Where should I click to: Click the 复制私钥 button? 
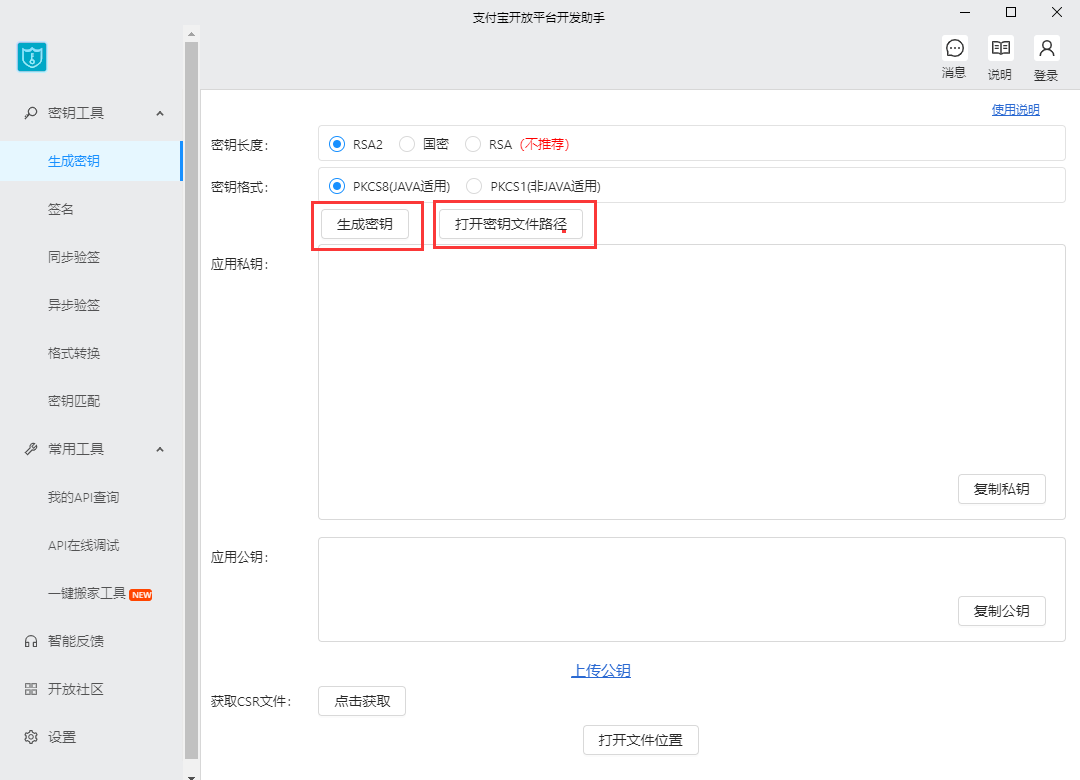point(1001,489)
